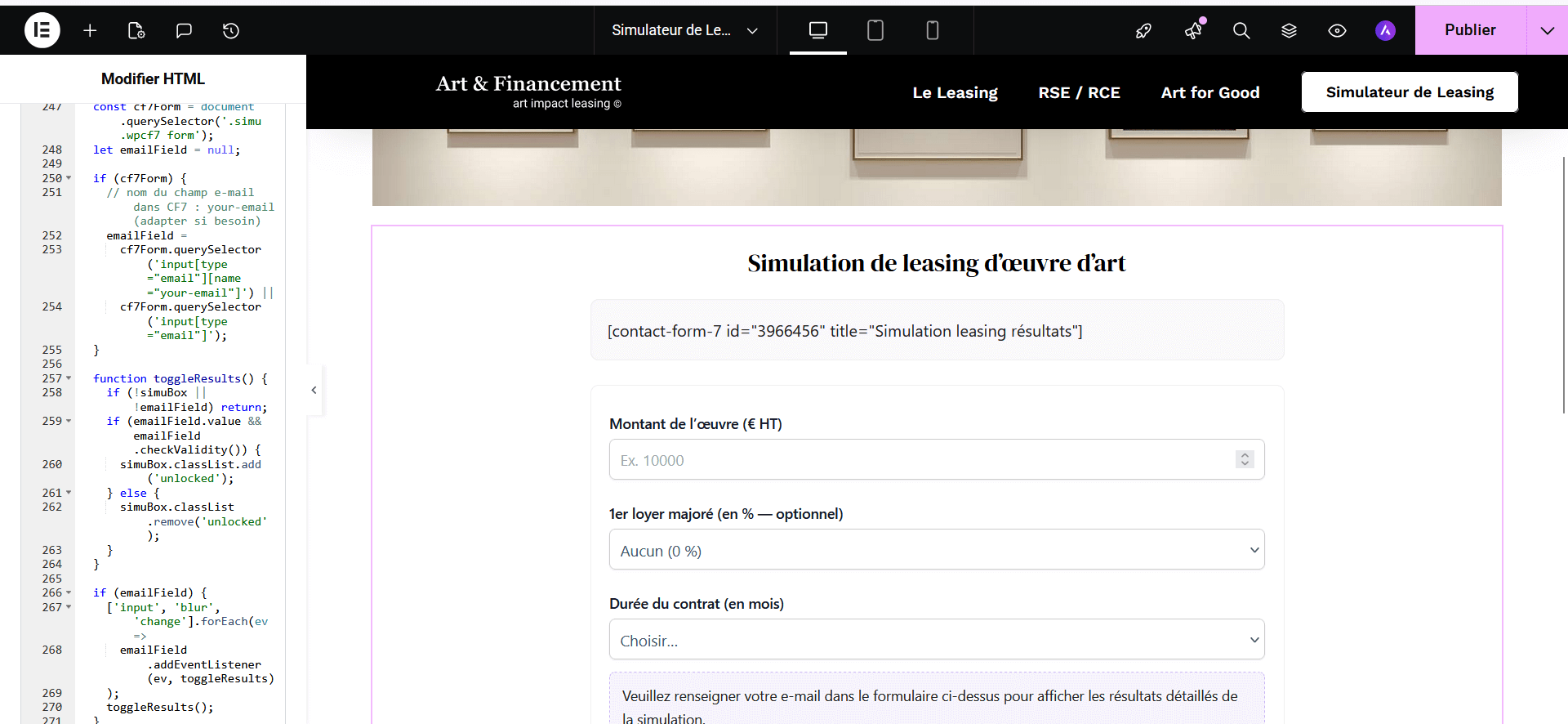The height and width of the screenshot is (724, 1568).
Task: Open the purple account avatar icon
Action: [x=1385, y=30]
